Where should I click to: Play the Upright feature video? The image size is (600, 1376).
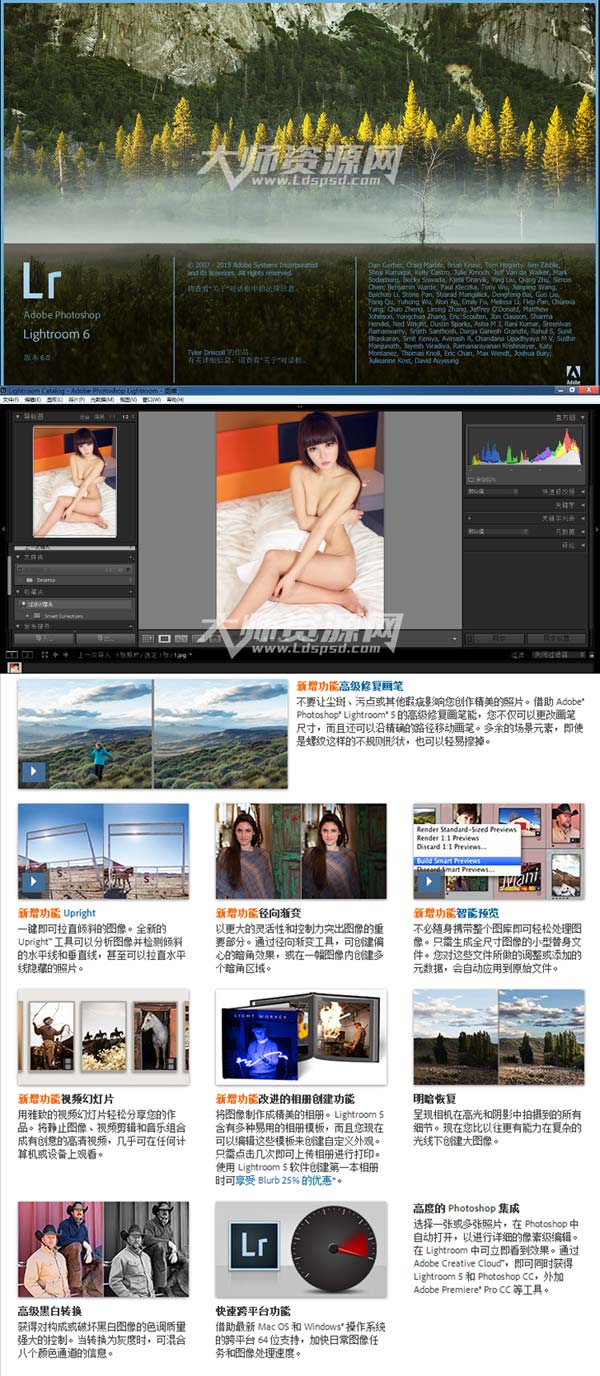[x=34, y=882]
